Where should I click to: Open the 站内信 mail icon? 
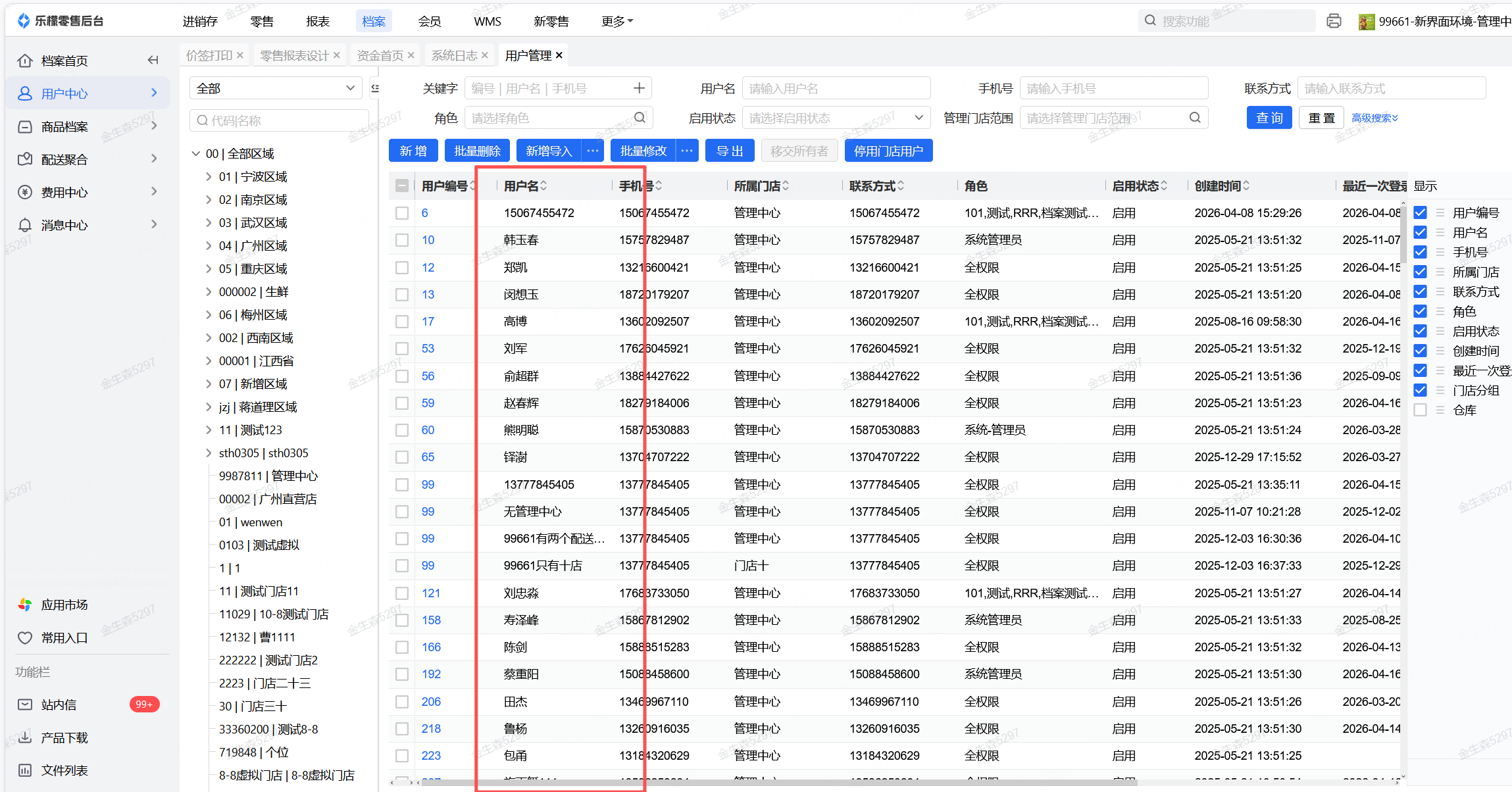click(25, 705)
